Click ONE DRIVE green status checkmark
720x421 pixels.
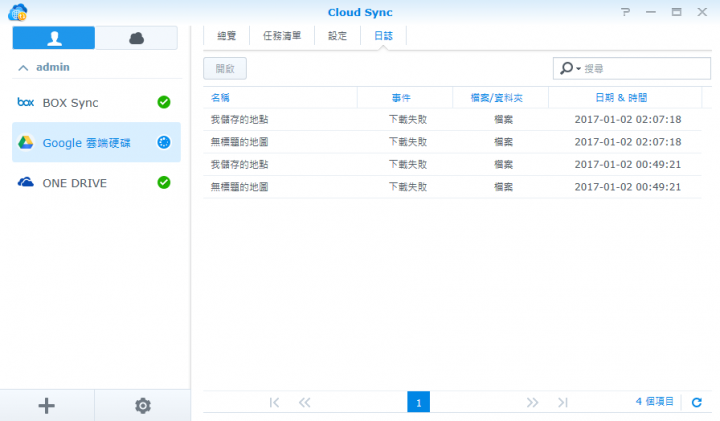164,182
